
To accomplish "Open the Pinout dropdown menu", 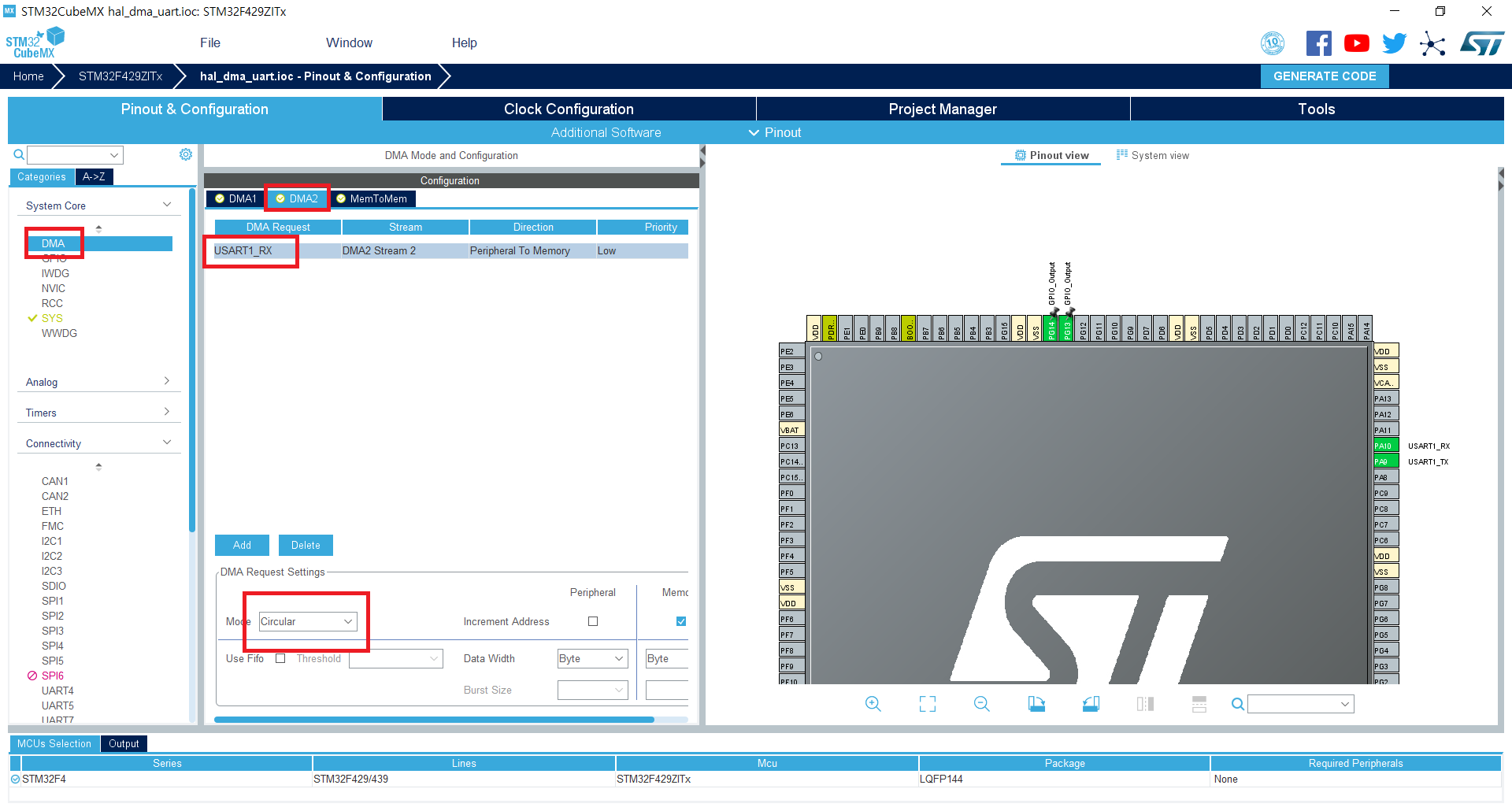I will click(x=775, y=132).
